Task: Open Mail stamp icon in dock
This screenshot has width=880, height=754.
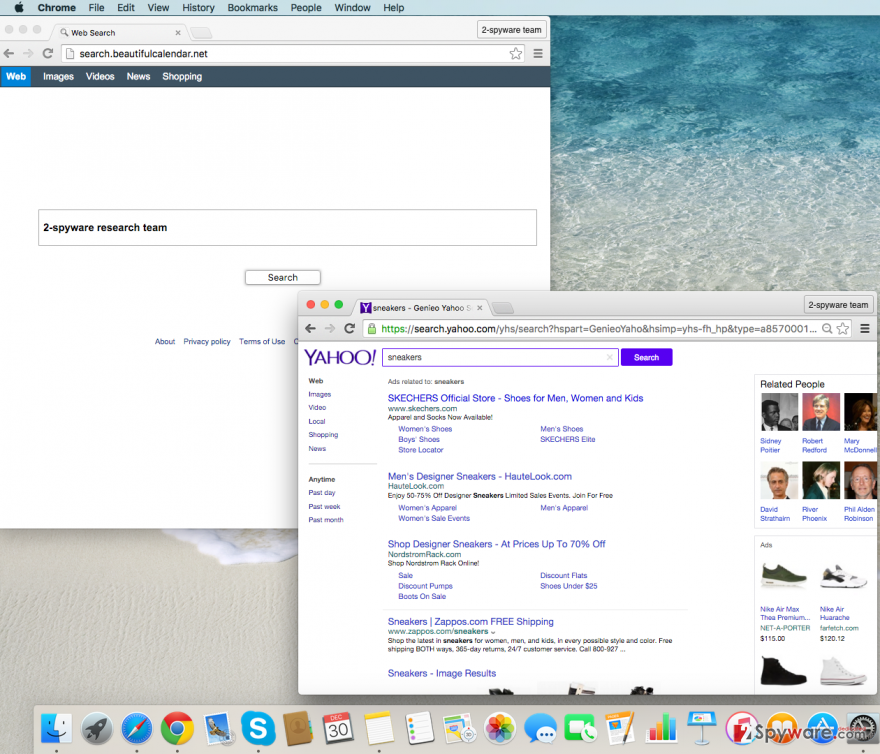Action: pos(218,728)
